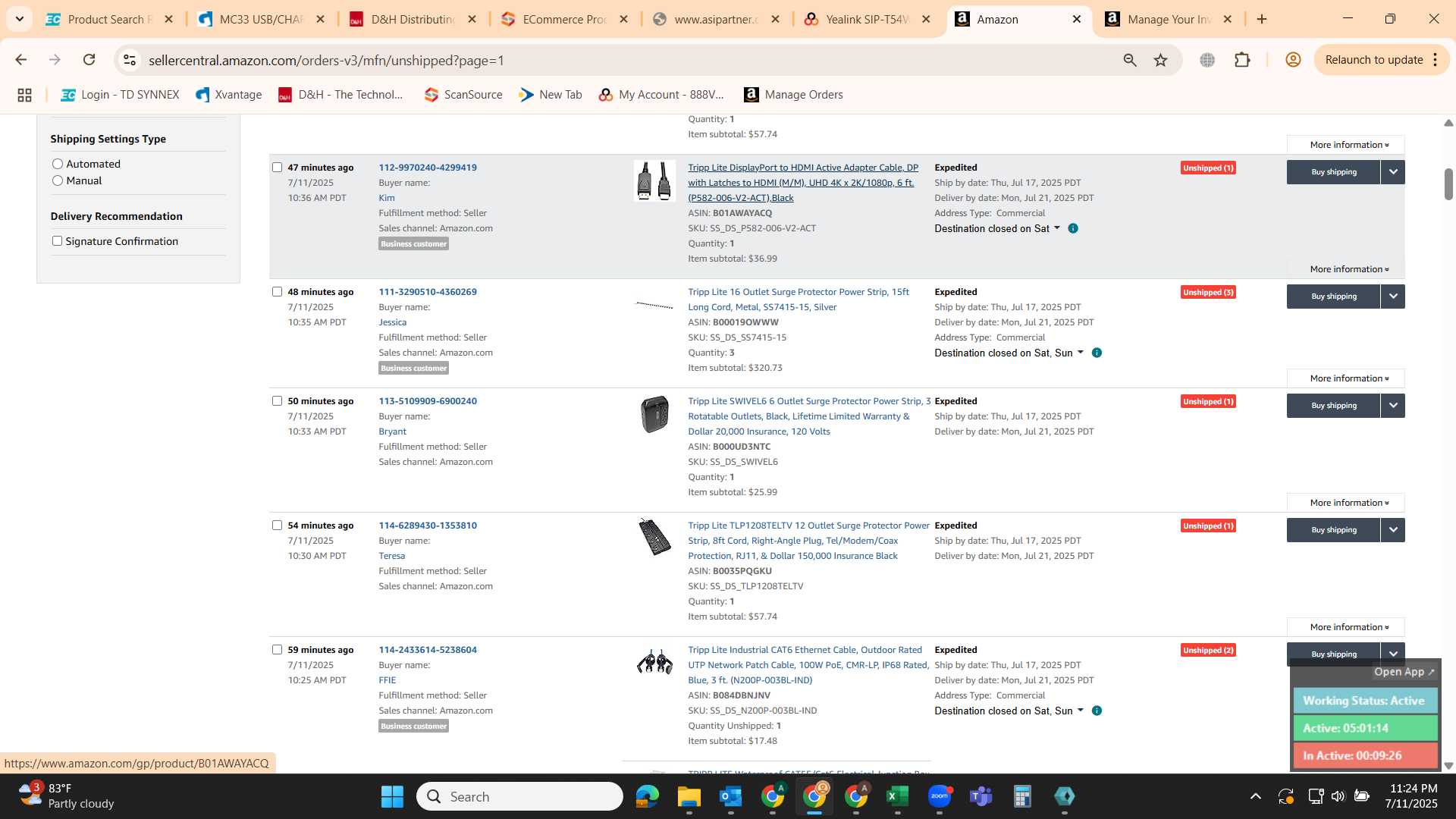Open Chrome apps grid in bookmarks bar
Viewport: 1456px width, 819px height.
(x=24, y=95)
